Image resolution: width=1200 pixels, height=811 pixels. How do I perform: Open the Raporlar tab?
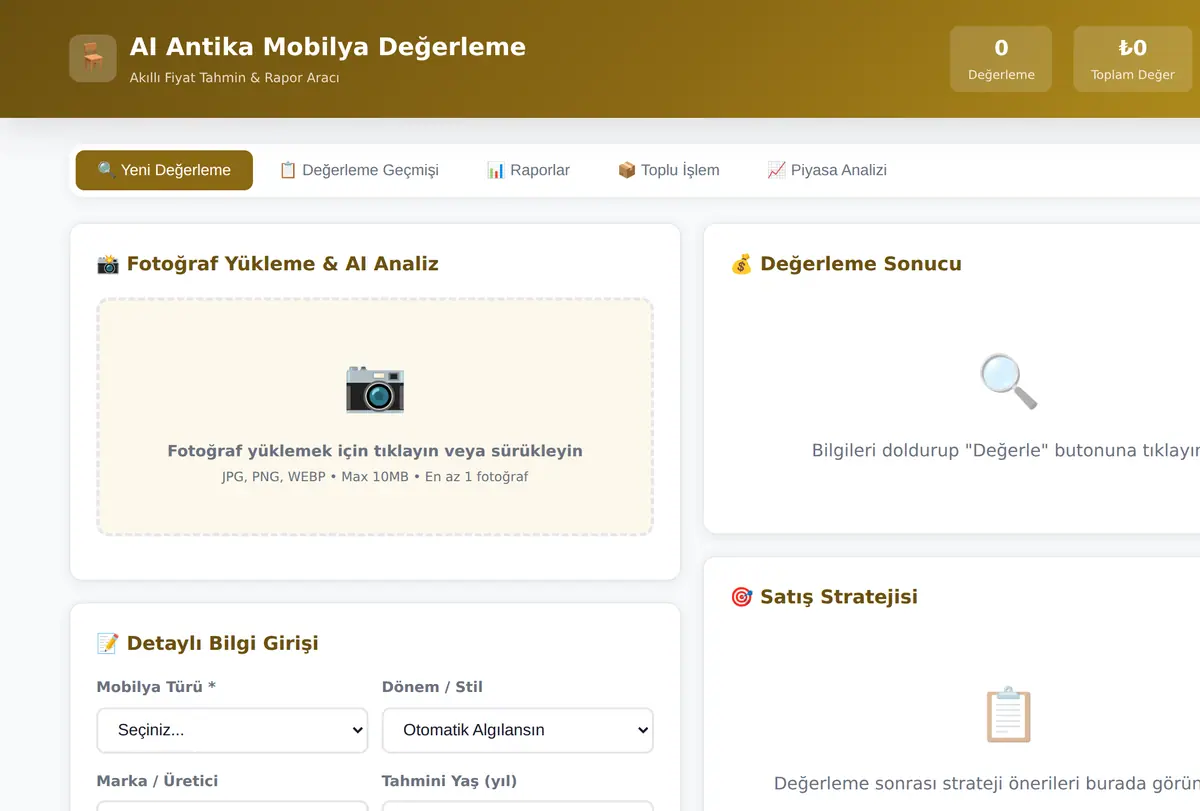pos(528,170)
